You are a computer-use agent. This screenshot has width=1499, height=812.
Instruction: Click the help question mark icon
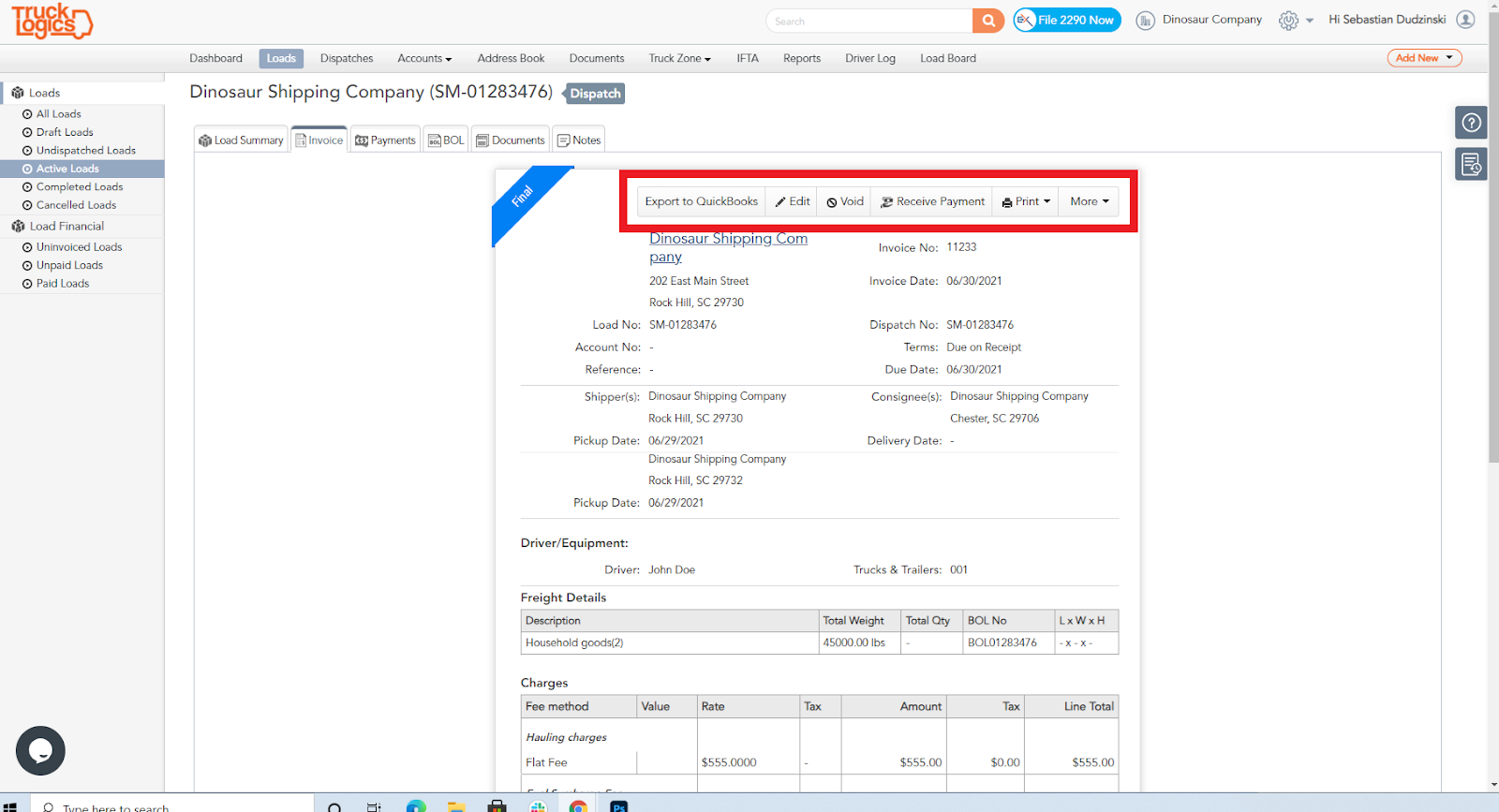pyautogui.click(x=1472, y=123)
